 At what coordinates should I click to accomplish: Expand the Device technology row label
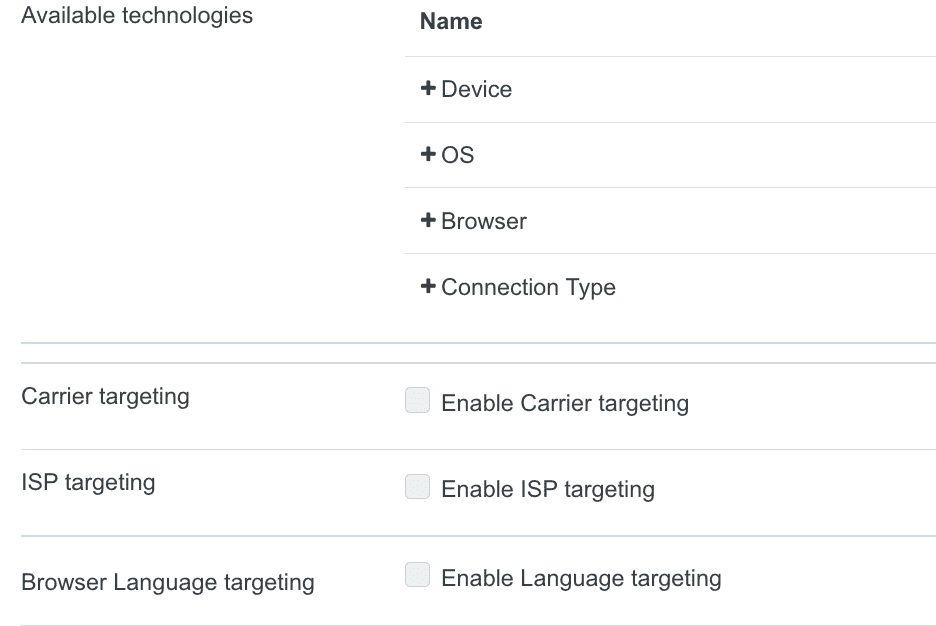(x=477, y=89)
